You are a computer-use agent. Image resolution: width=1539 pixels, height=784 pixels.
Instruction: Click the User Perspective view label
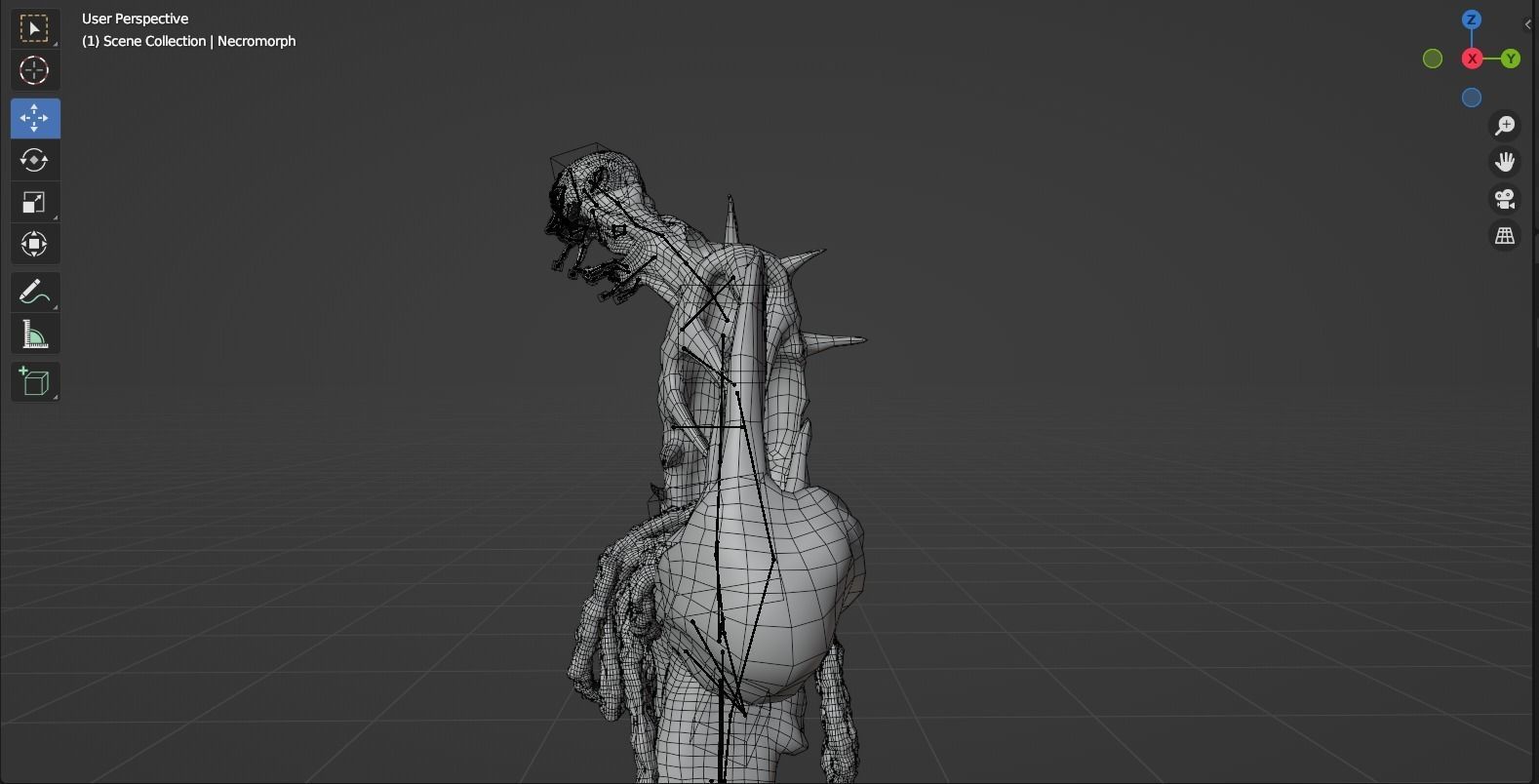tap(136, 19)
